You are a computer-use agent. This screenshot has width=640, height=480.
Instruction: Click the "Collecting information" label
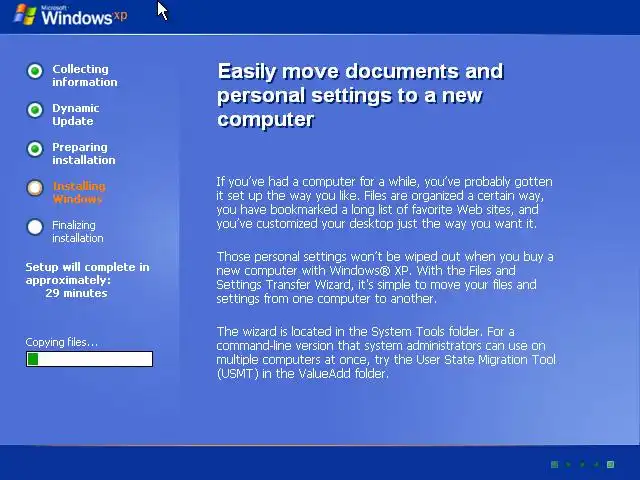[84, 76]
